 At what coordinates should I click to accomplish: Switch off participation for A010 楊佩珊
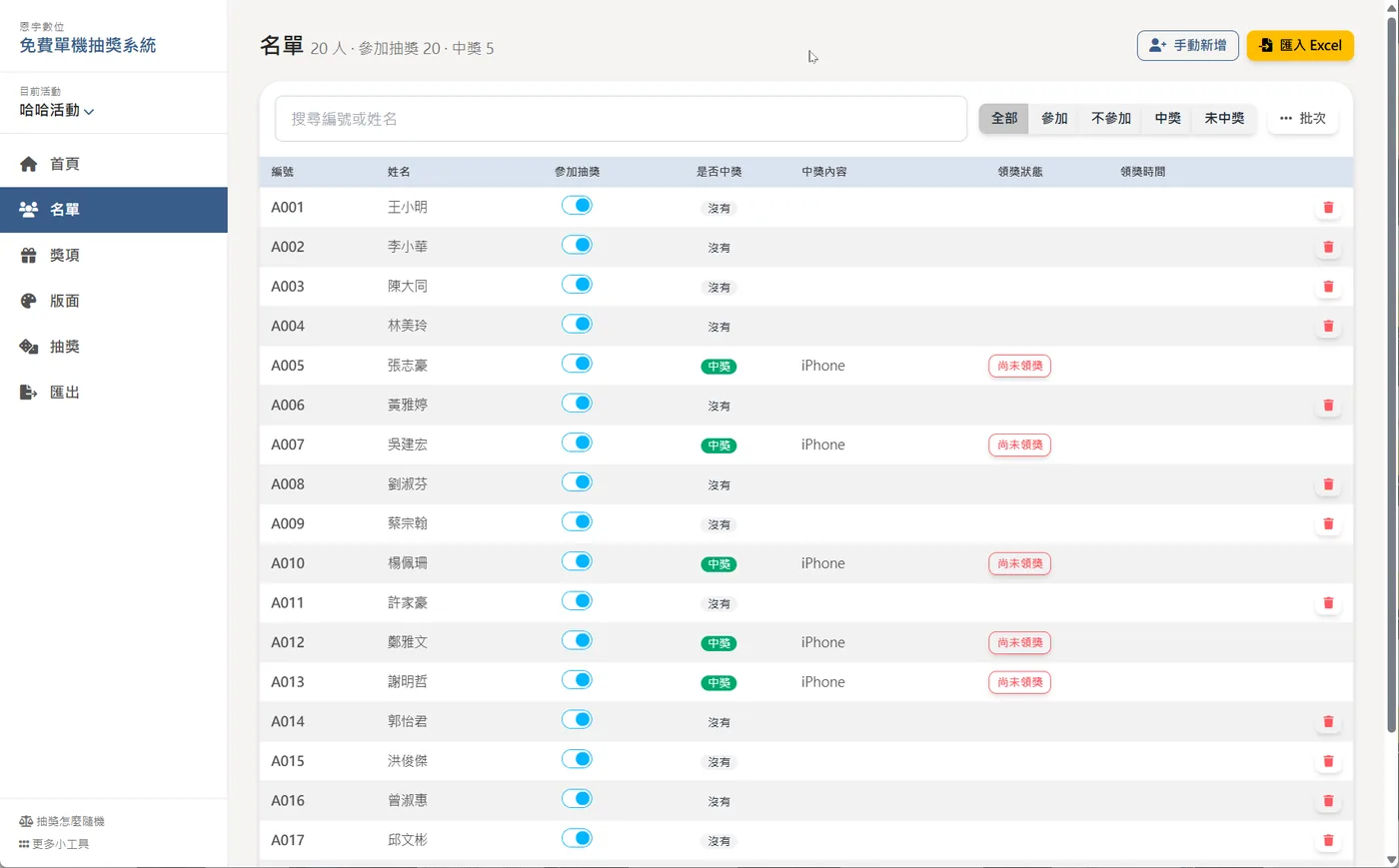[x=577, y=561]
